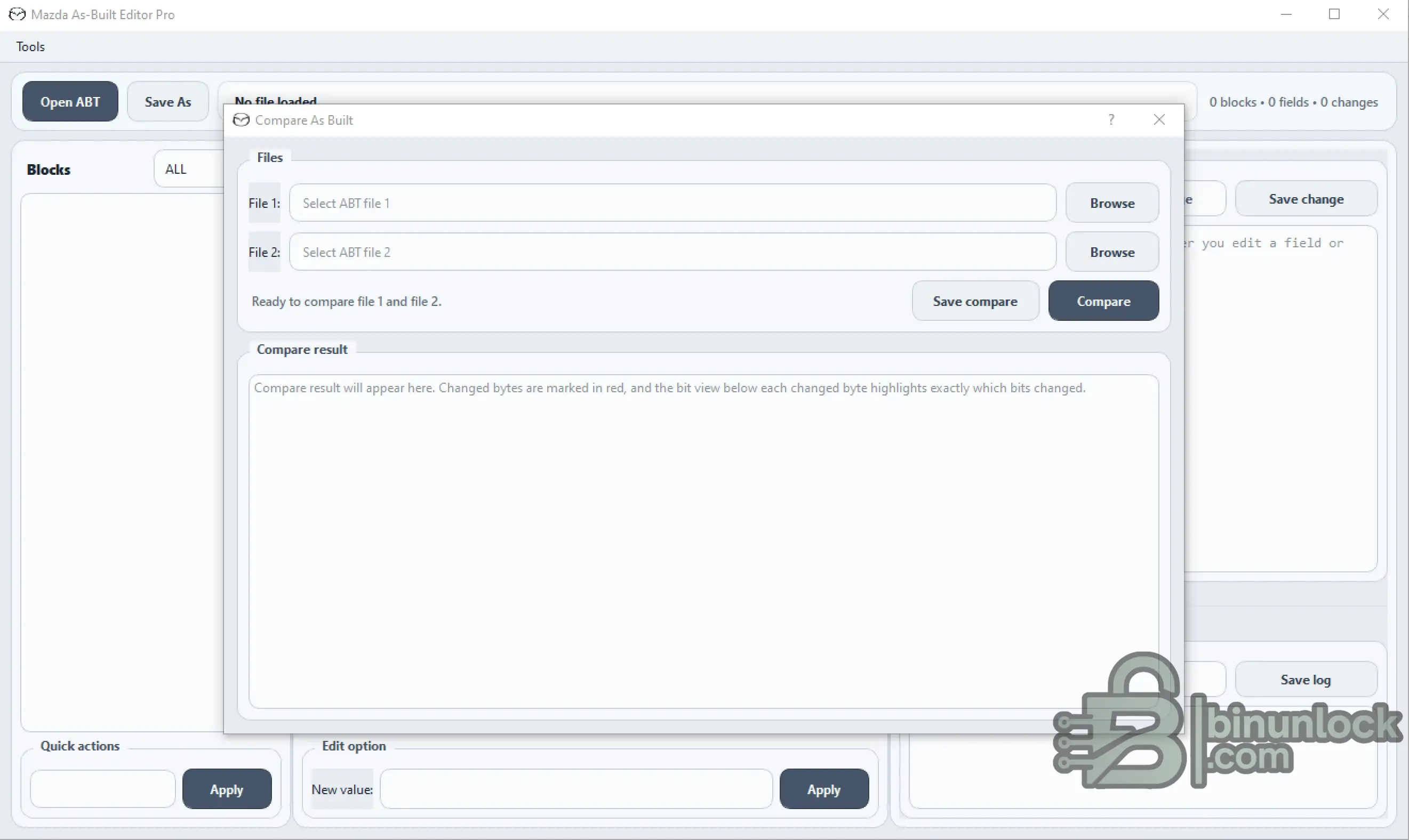The height and width of the screenshot is (840, 1409).
Task: Click the Save As button
Action: click(x=167, y=102)
